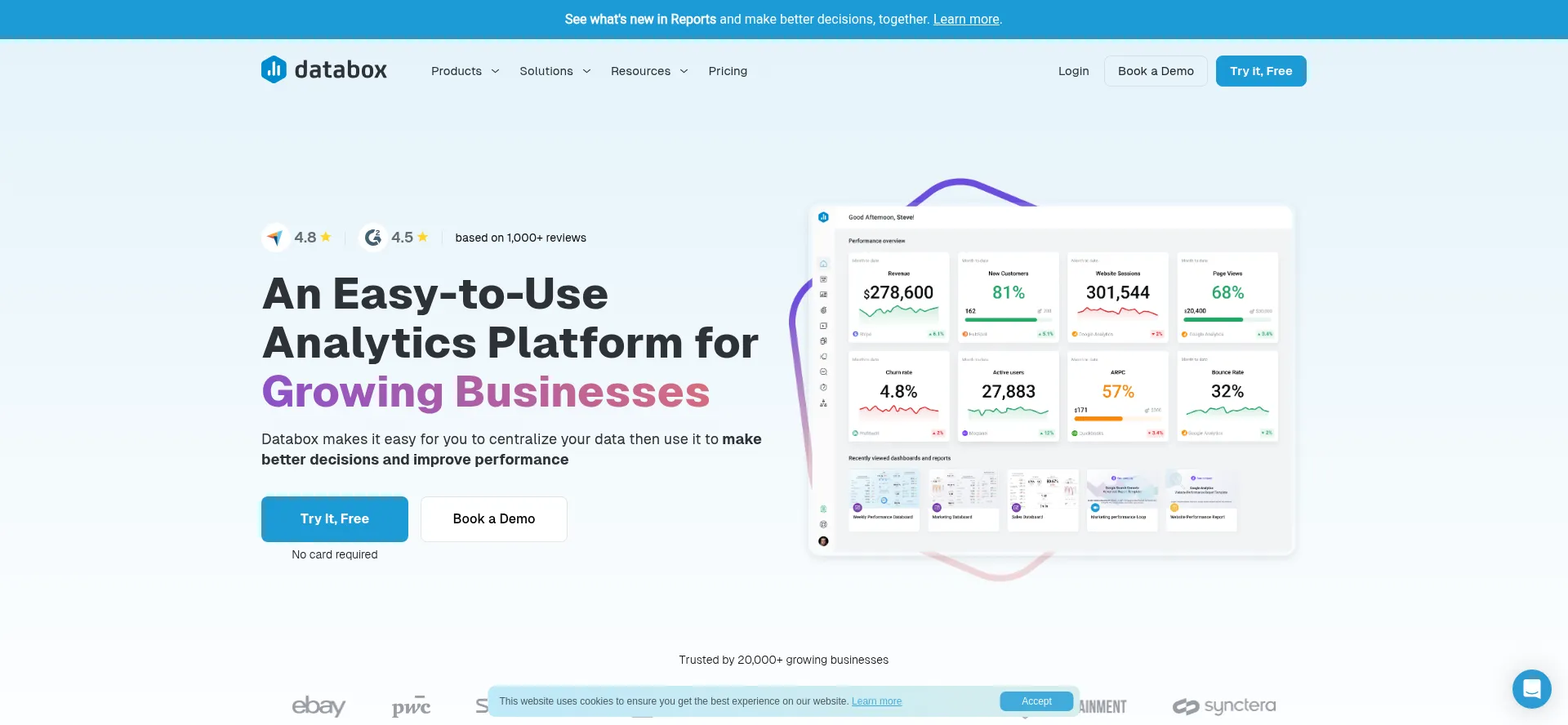Expand the Resources dropdown chevron
1568x725 pixels.
[684, 72]
